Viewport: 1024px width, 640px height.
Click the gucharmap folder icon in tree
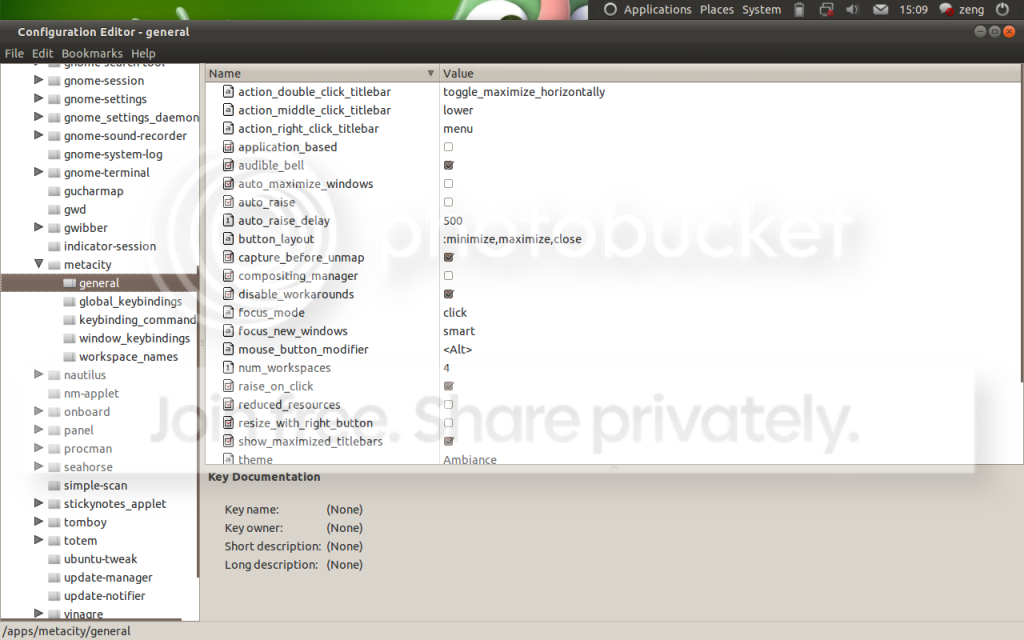click(x=54, y=191)
